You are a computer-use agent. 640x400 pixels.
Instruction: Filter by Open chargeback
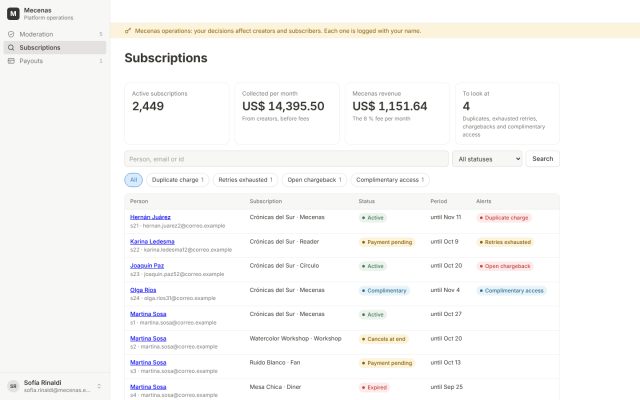(314, 180)
